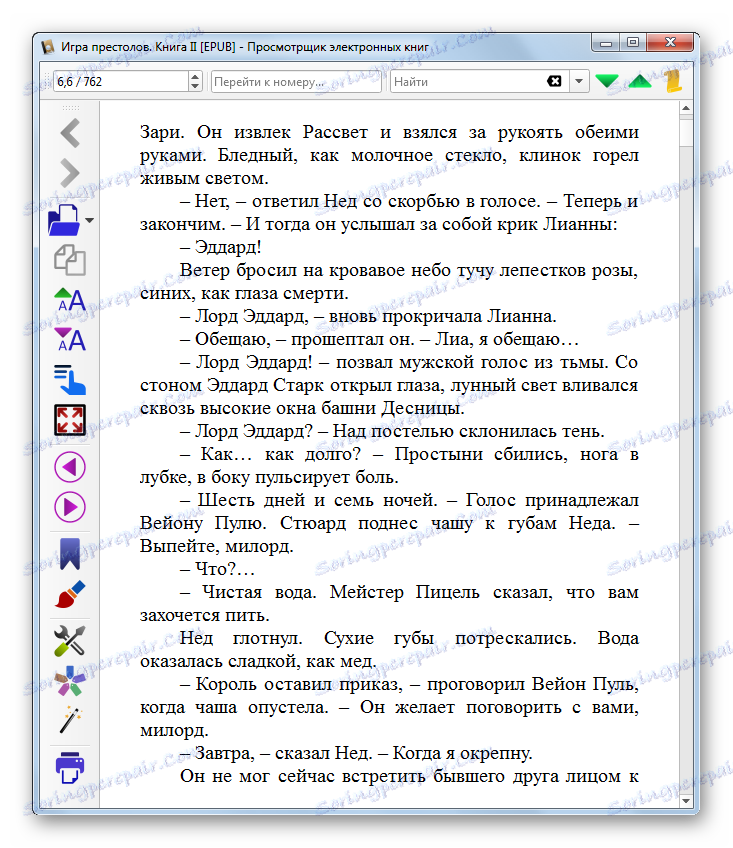Click the words 'живым светом.'
The width and height of the screenshot is (733, 848).
pyautogui.click(x=204, y=178)
